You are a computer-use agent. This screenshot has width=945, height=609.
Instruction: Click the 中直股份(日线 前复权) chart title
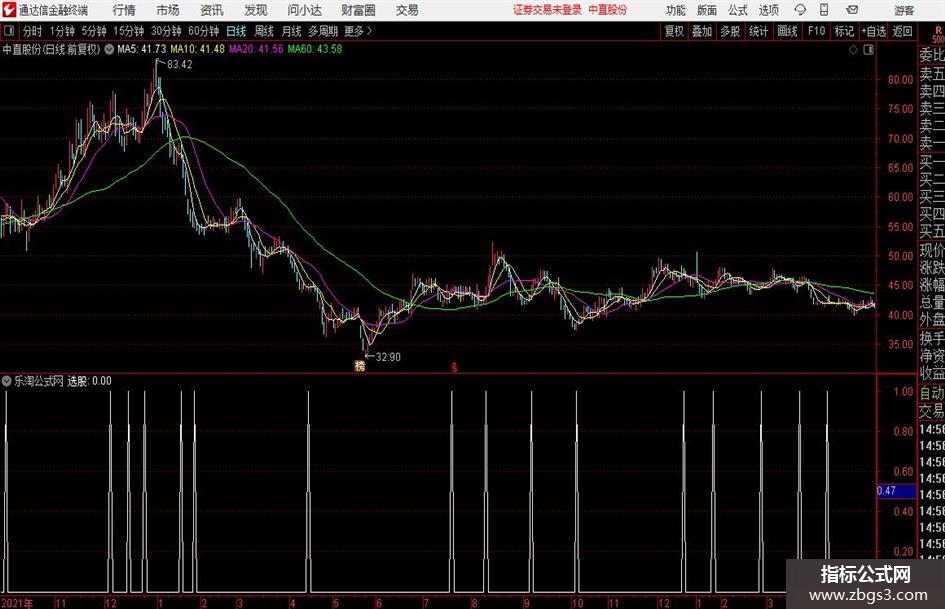point(51,49)
